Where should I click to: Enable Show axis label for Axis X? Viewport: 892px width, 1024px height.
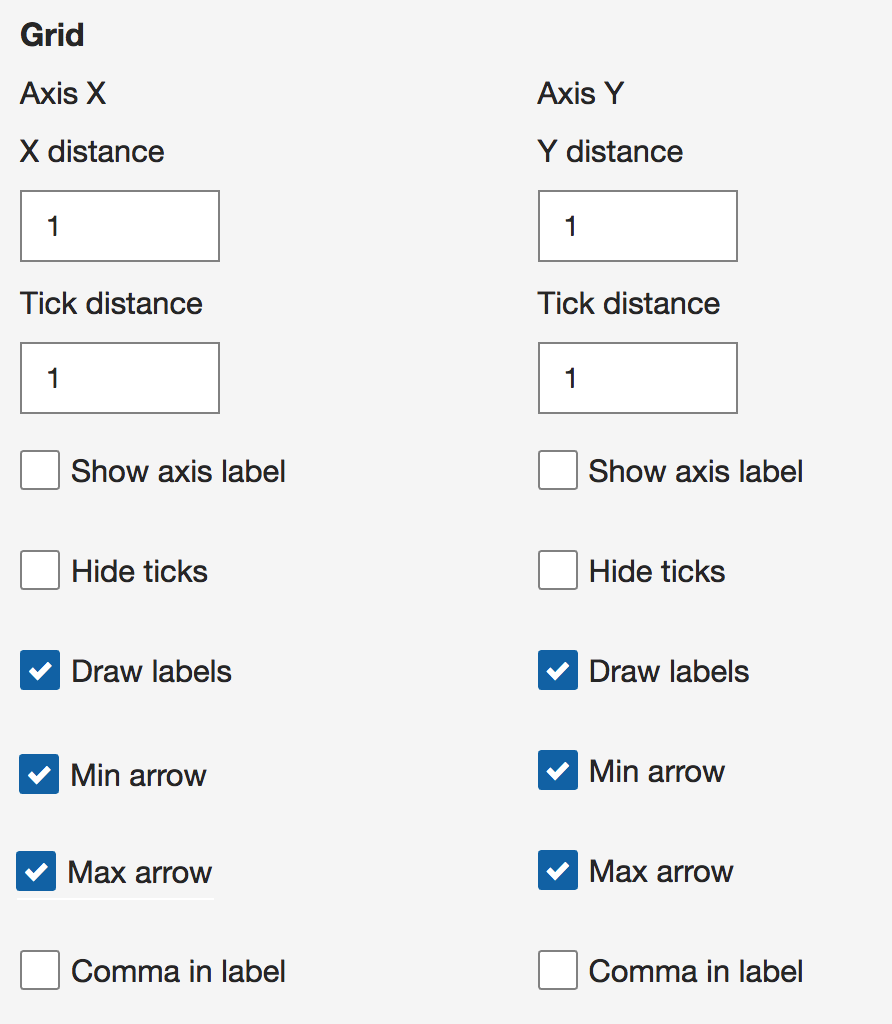tap(40, 470)
